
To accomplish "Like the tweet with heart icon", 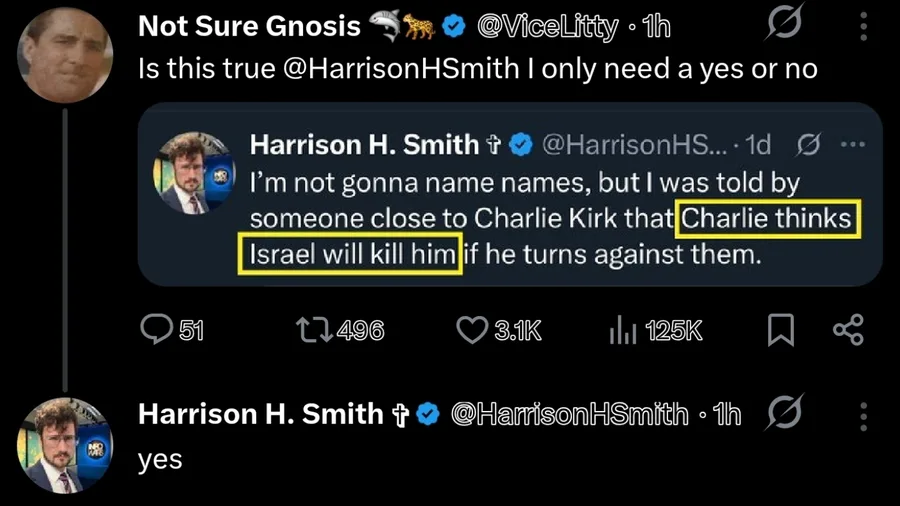I will (470, 329).
